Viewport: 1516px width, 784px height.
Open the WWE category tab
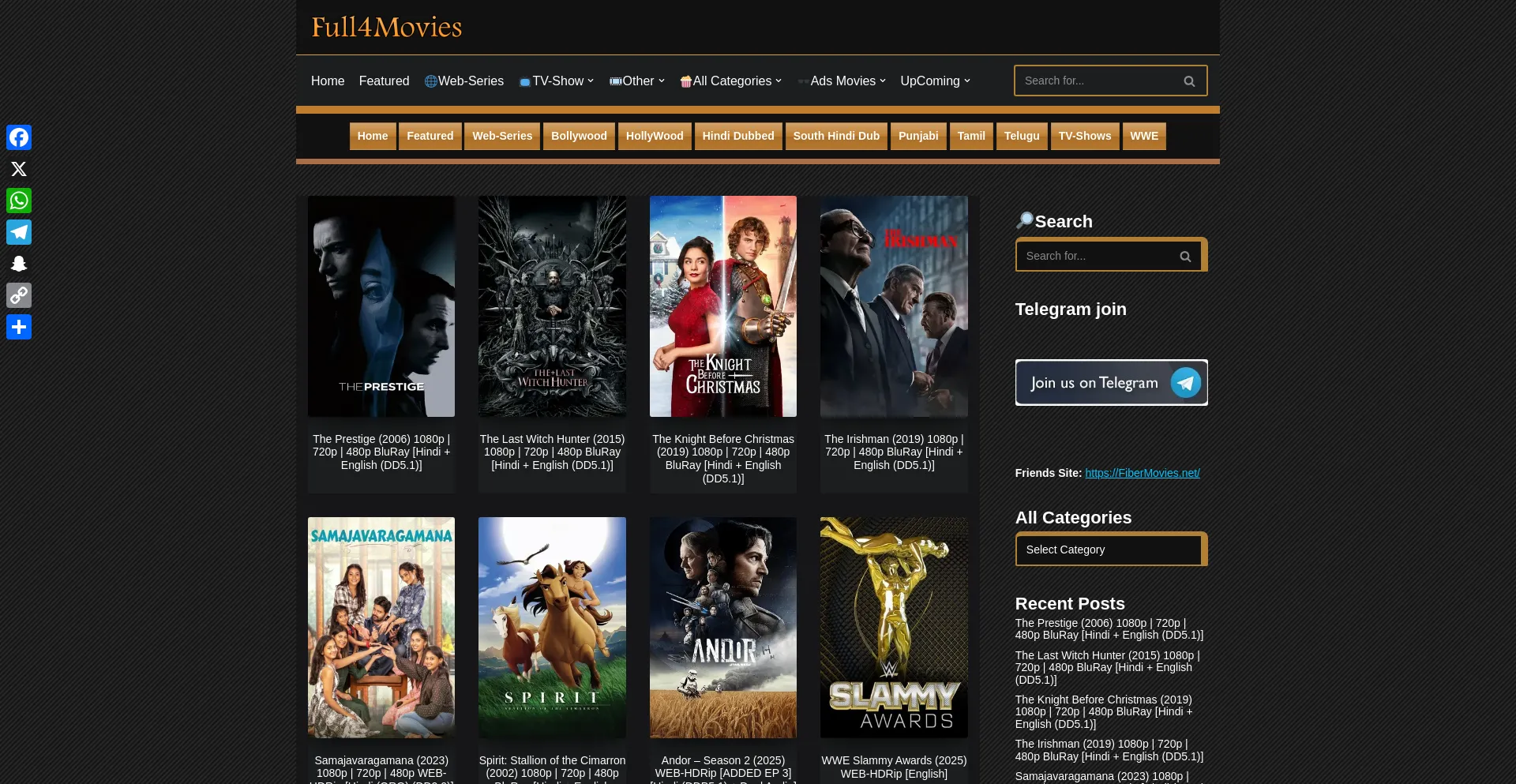pyautogui.click(x=1143, y=136)
